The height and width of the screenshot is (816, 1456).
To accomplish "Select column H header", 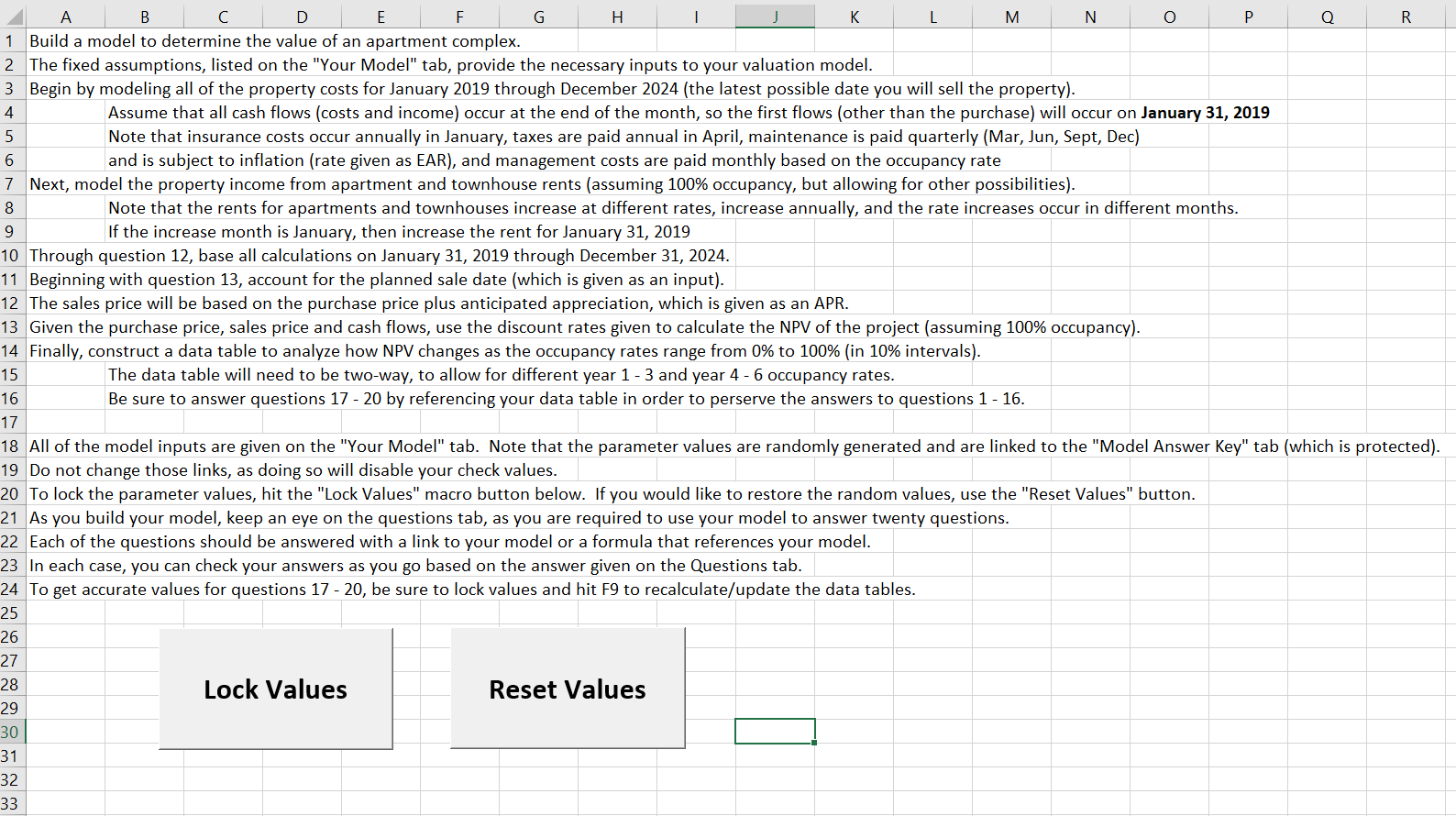I will (x=617, y=17).
